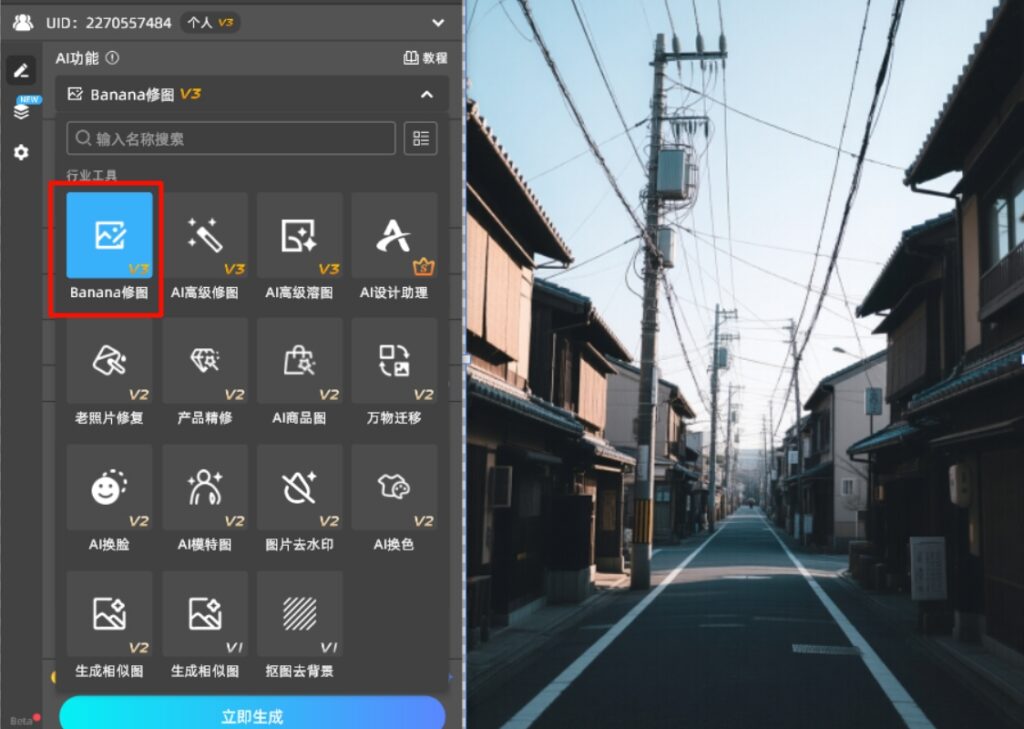The image size is (1024, 729).
Task: Toggle the list view beside the search box
Action: 420,138
